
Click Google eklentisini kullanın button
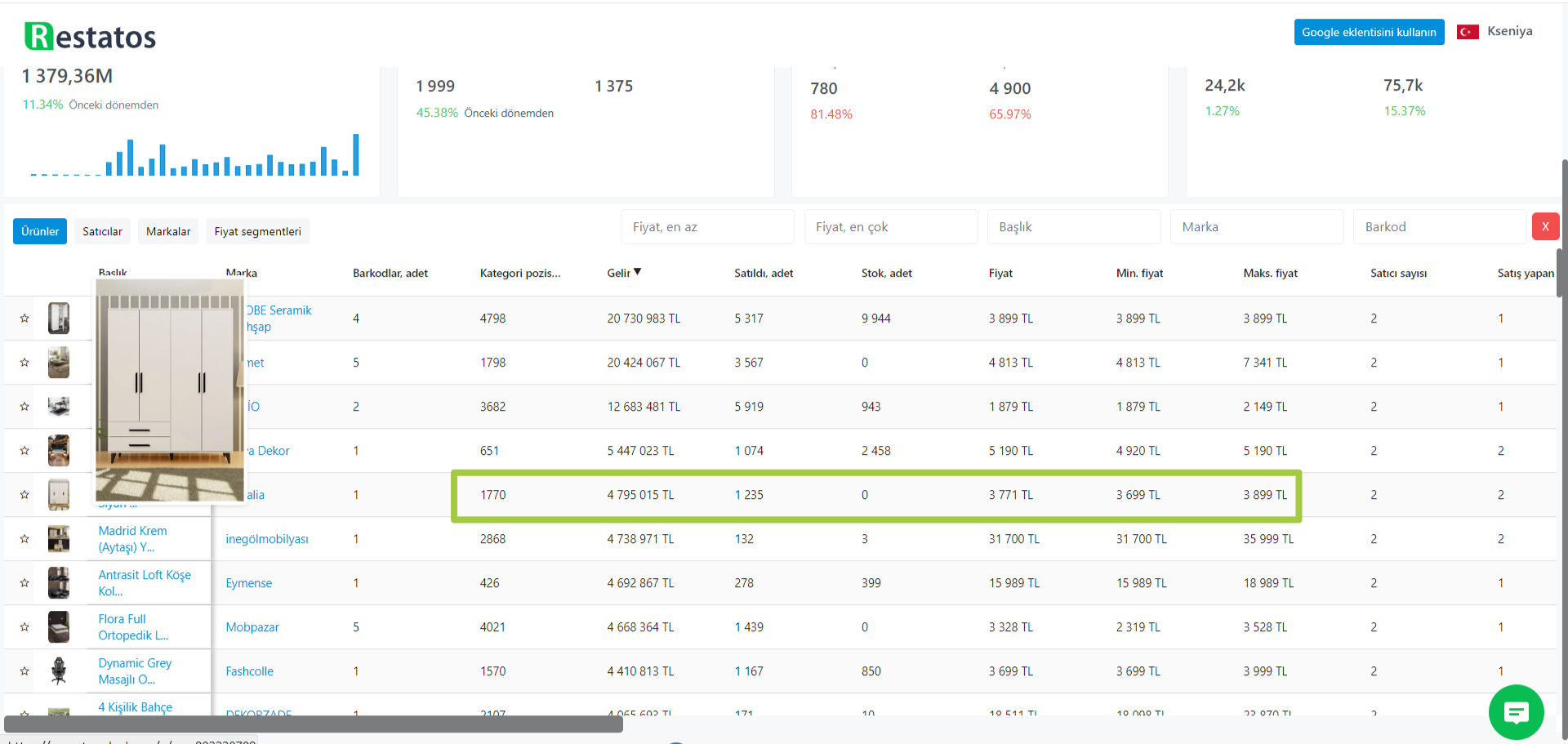[x=1369, y=32]
